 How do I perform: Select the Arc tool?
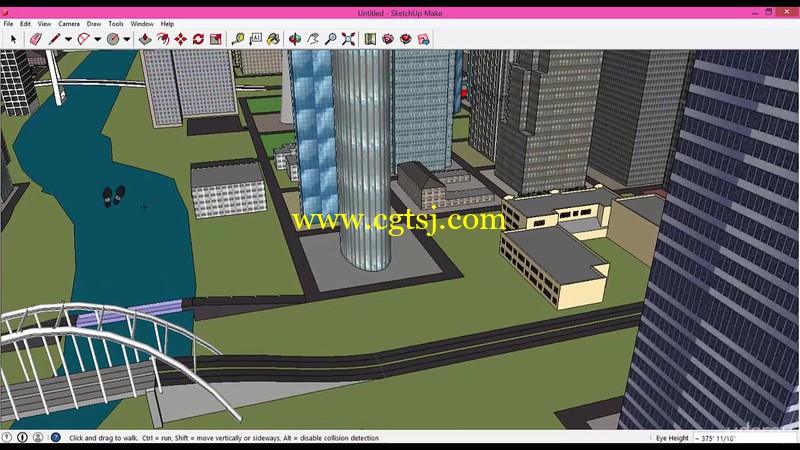(83, 39)
